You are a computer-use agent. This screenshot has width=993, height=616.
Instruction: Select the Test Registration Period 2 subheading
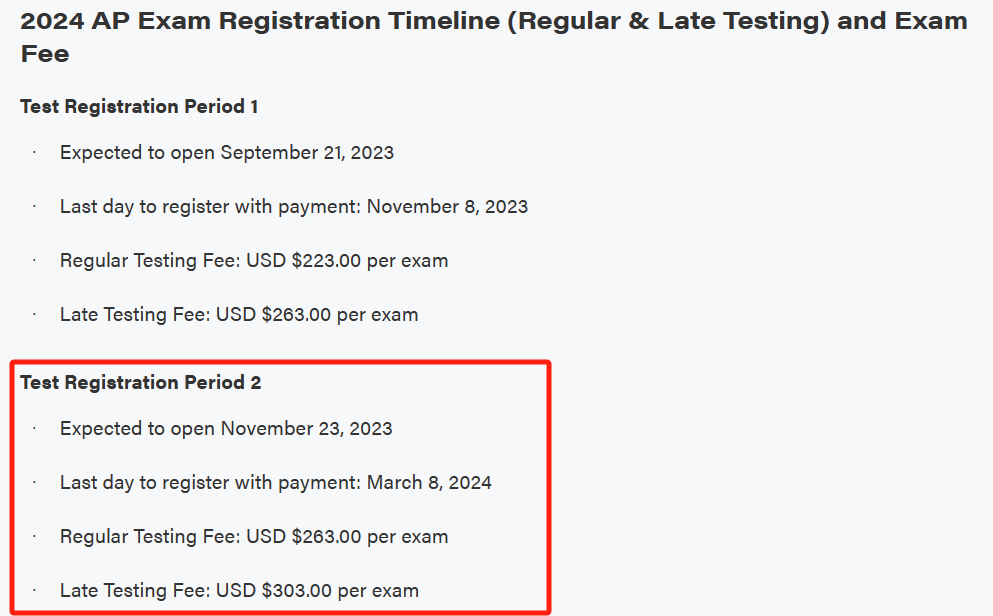pyautogui.click(x=141, y=382)
